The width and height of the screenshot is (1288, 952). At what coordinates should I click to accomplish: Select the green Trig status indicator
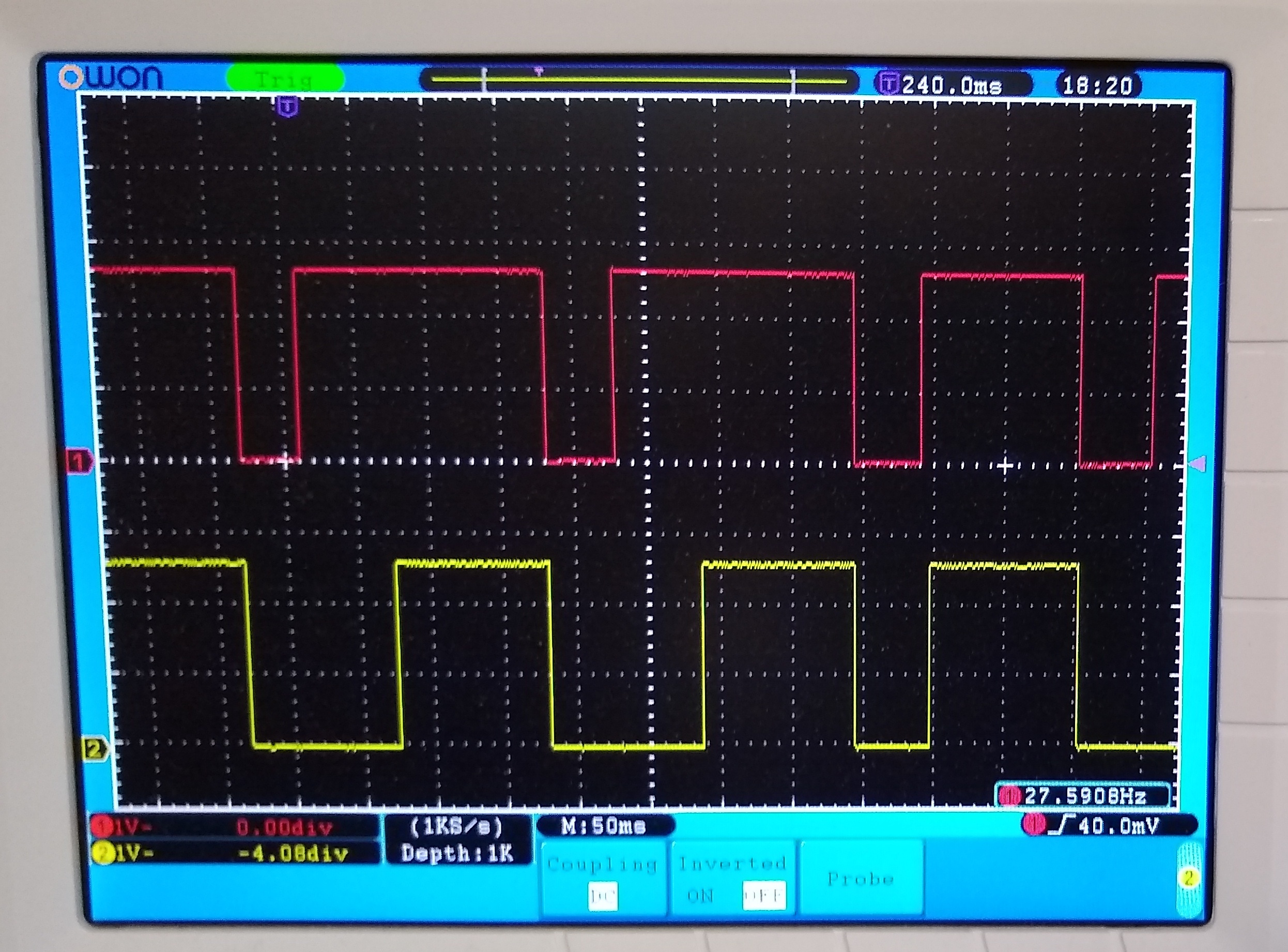[x=285, y=79]
